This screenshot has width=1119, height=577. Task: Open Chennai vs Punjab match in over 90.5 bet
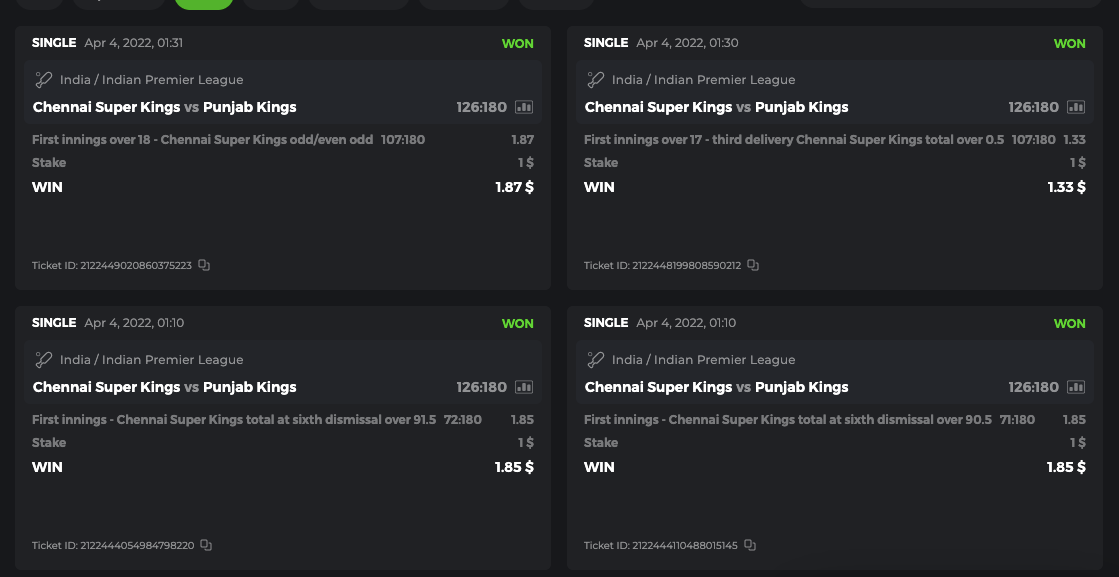click(716, 387)
